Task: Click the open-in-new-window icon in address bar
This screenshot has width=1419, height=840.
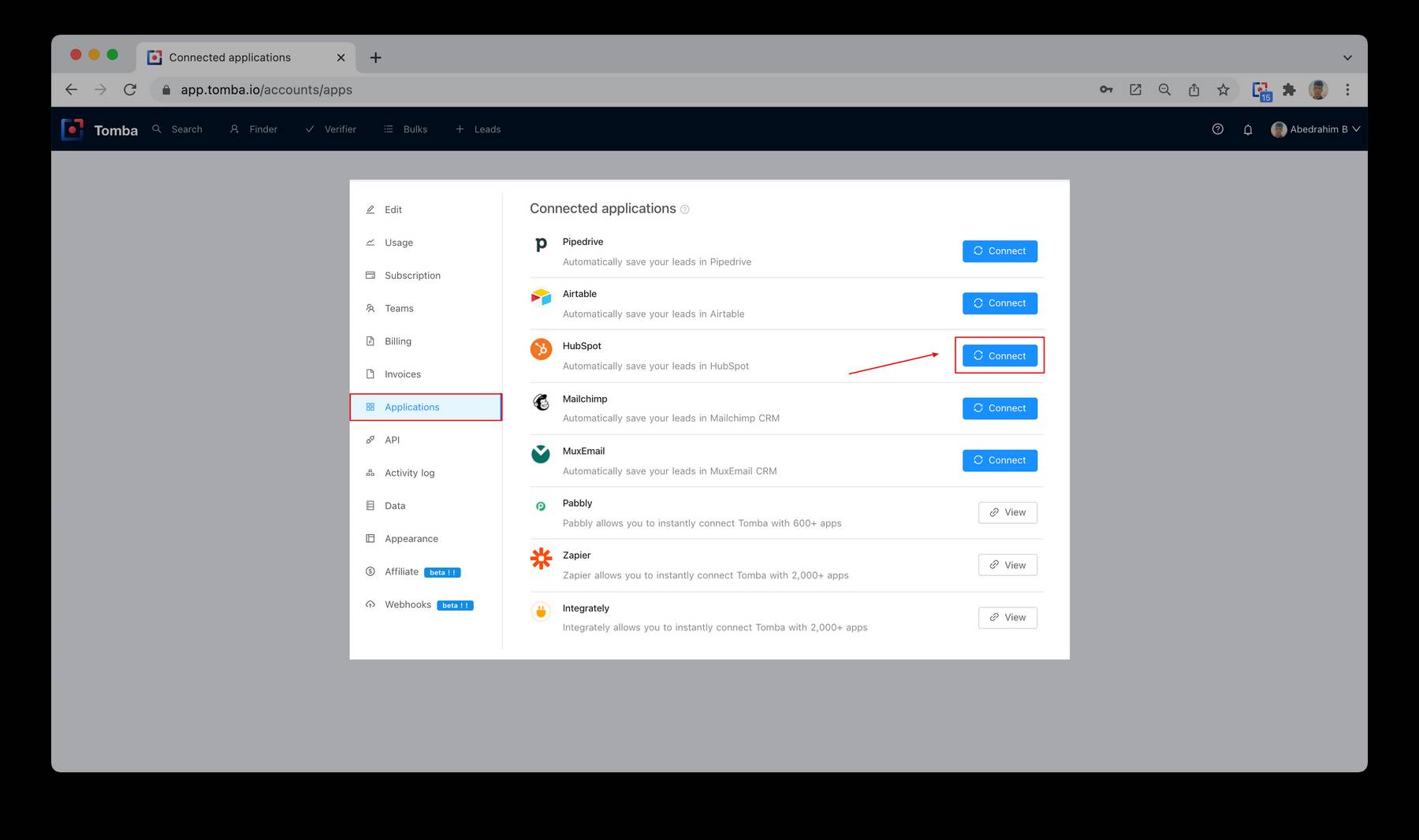Action: [1135, 90]
